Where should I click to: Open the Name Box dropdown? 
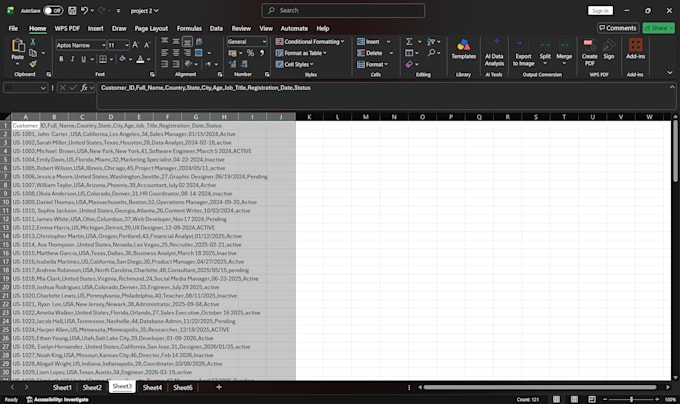[x=43, y=88]
